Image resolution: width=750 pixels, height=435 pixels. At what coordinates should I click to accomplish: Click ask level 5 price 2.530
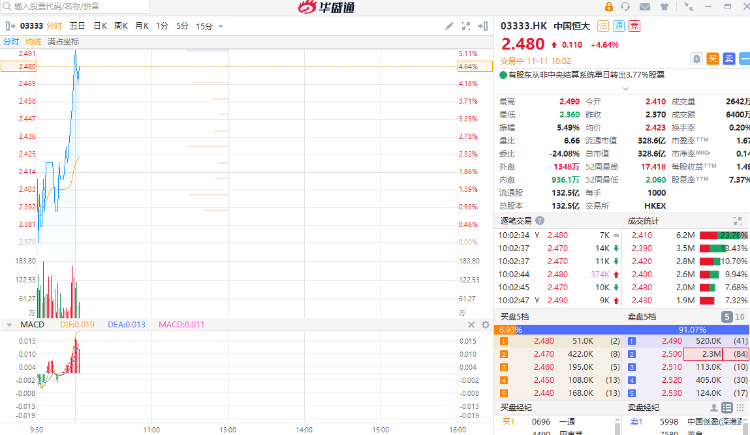672,393
